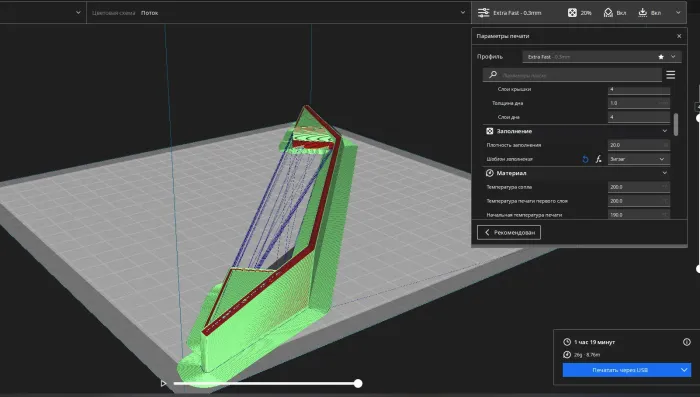Click the star icon in profile field
The width and height of the screenshot is (700, 397).
tap(661, 57)
